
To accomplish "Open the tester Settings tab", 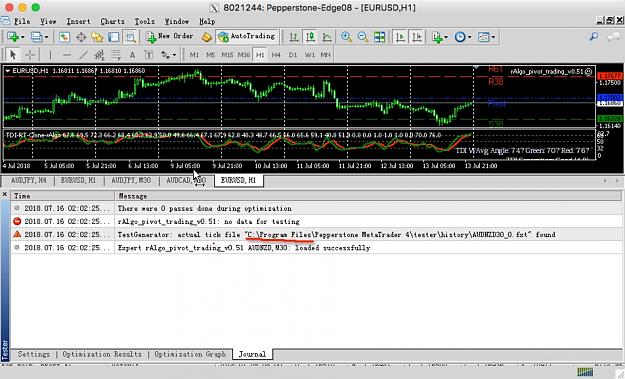I will pyautogui.click(x=34, y=354).
